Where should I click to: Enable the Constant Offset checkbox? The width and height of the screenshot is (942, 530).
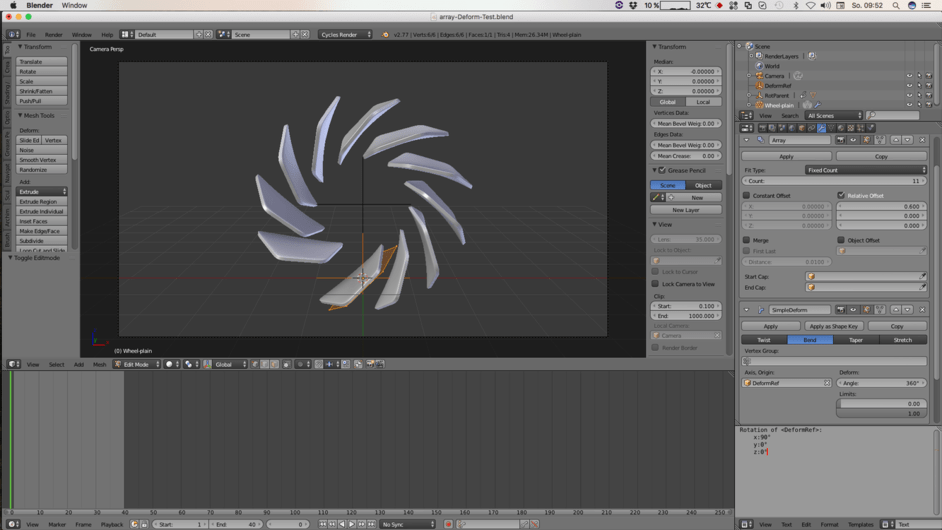click(747, 196)
